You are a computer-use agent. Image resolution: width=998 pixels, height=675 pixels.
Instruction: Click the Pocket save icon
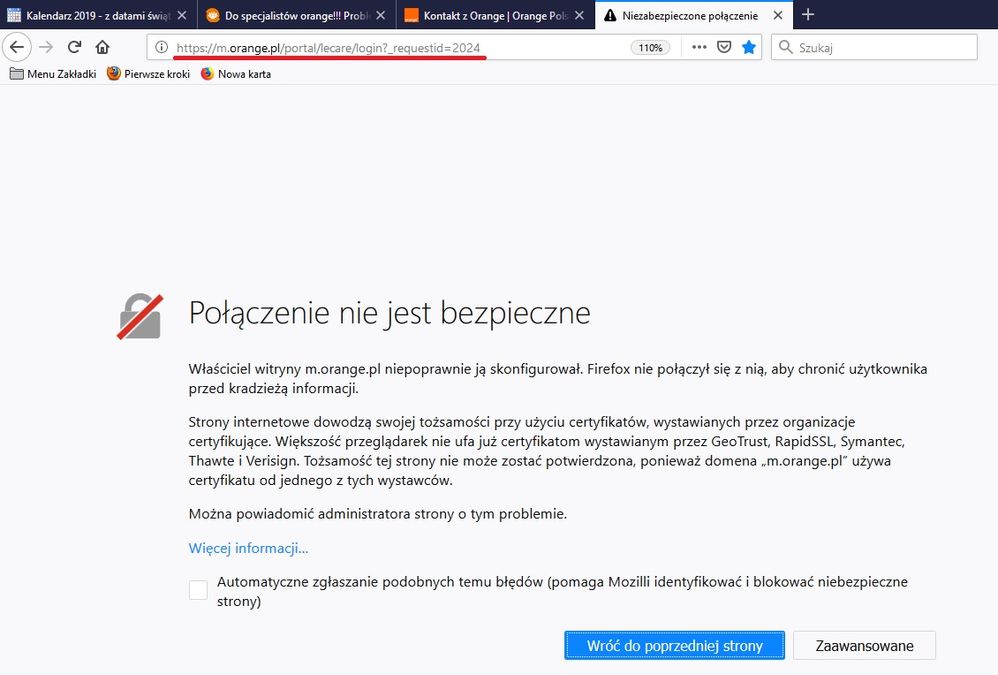724,47
